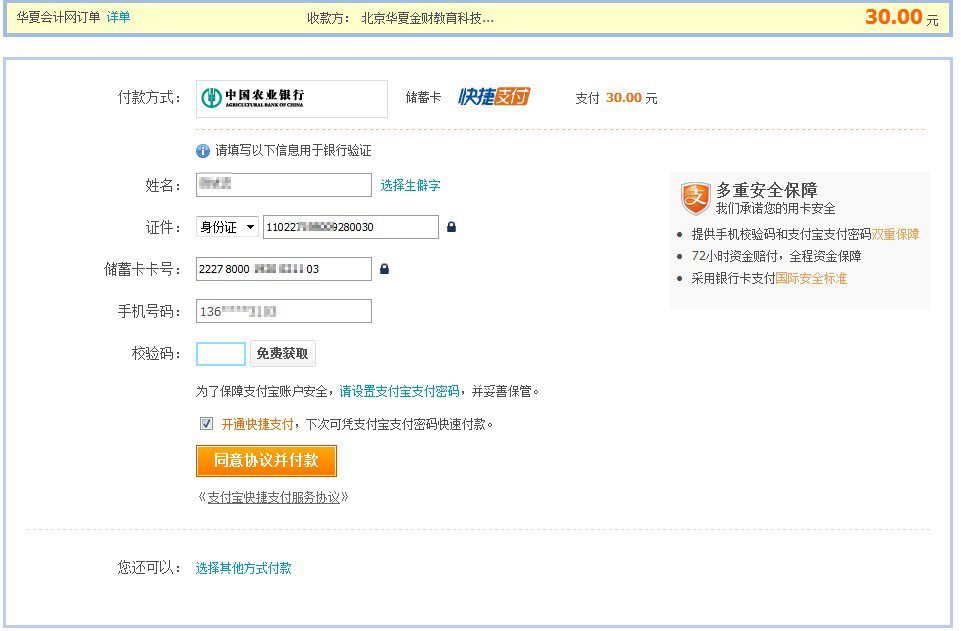Click the 华夏会计网订单 order title
The width and height of the screenshot is (961, 631).
point(58,17)
